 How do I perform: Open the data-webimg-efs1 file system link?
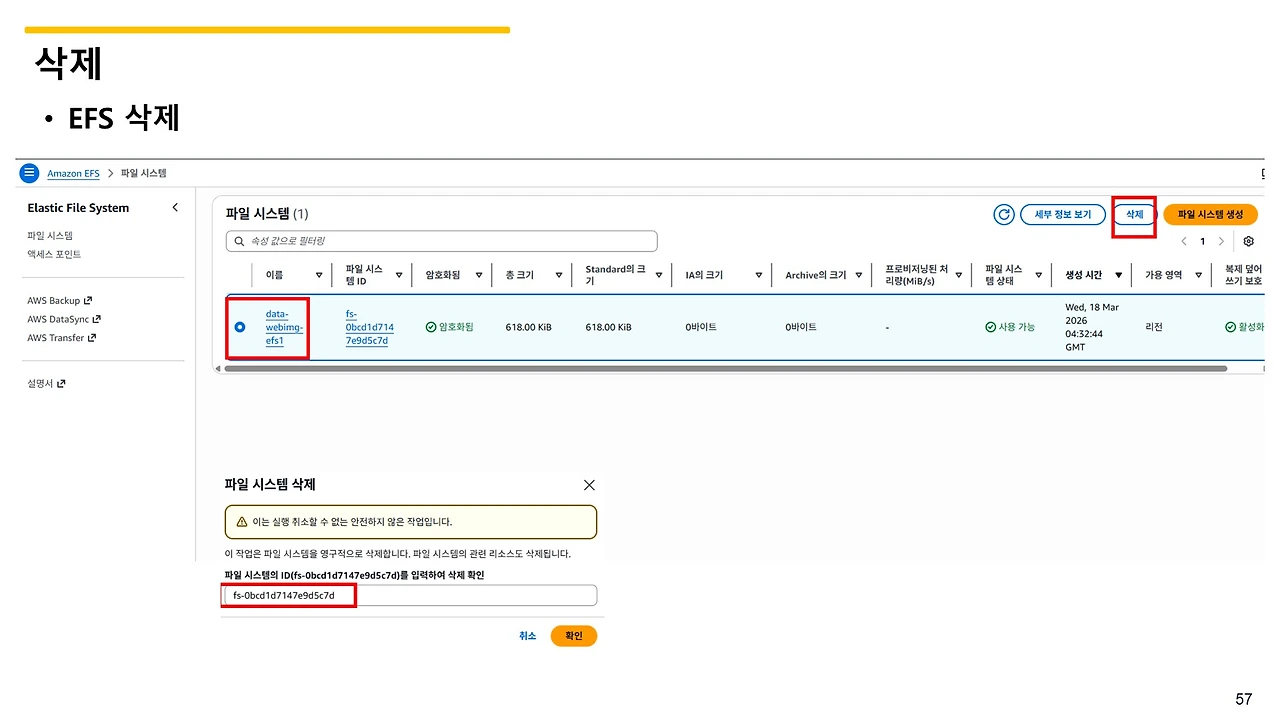(284, 327)
